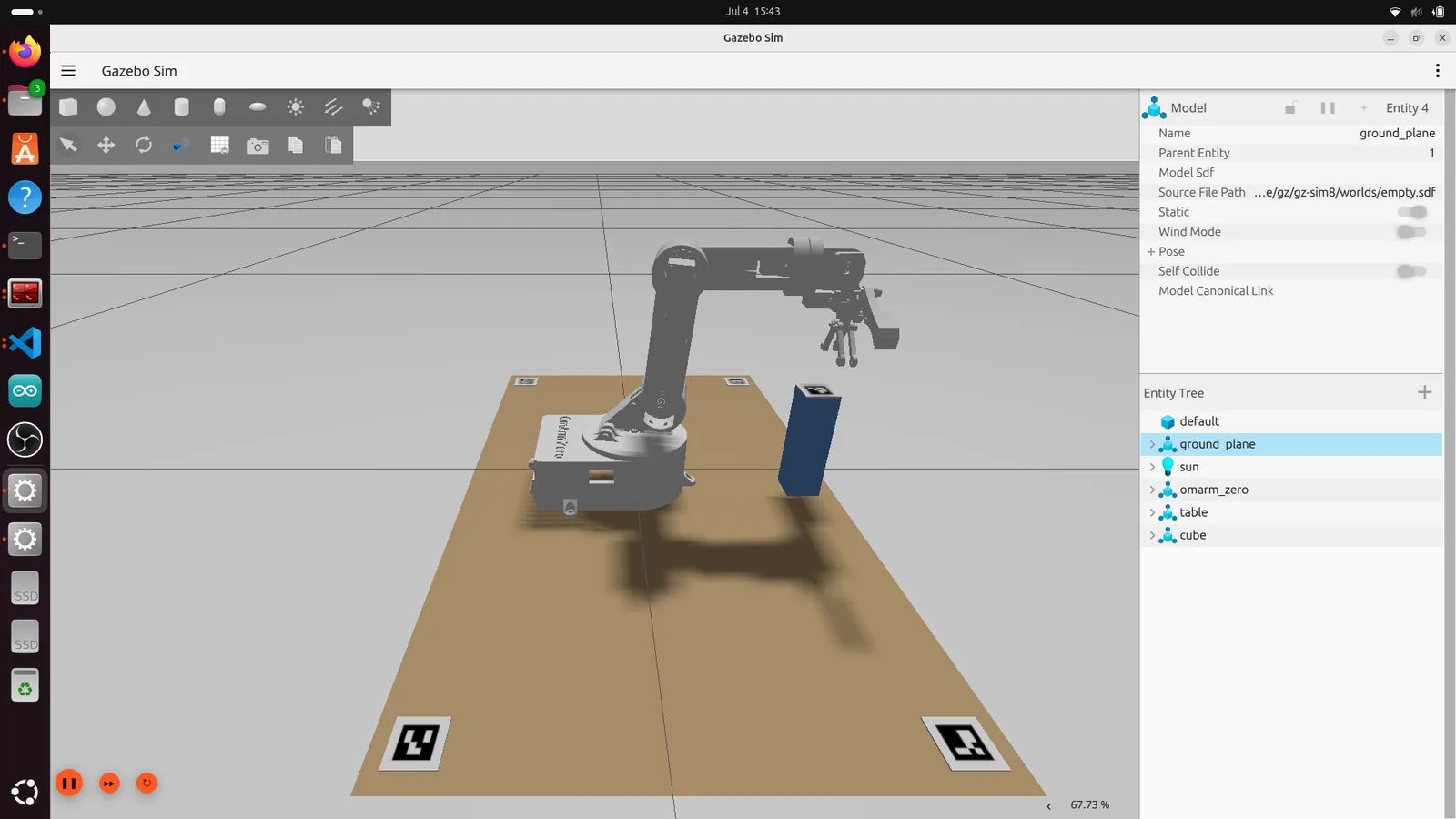
Task: Open the hamburger file menu
Action: (x=68, y=71)
